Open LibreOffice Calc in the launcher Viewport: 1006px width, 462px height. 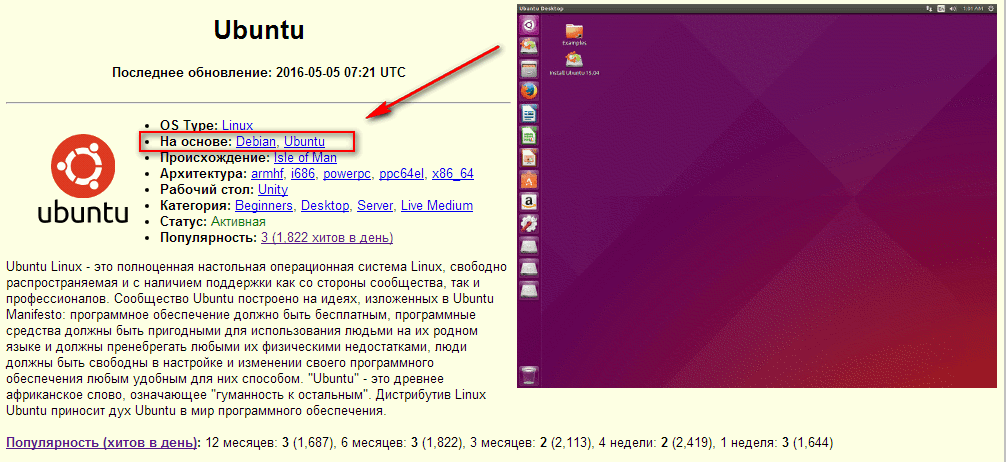click(529, 136)
